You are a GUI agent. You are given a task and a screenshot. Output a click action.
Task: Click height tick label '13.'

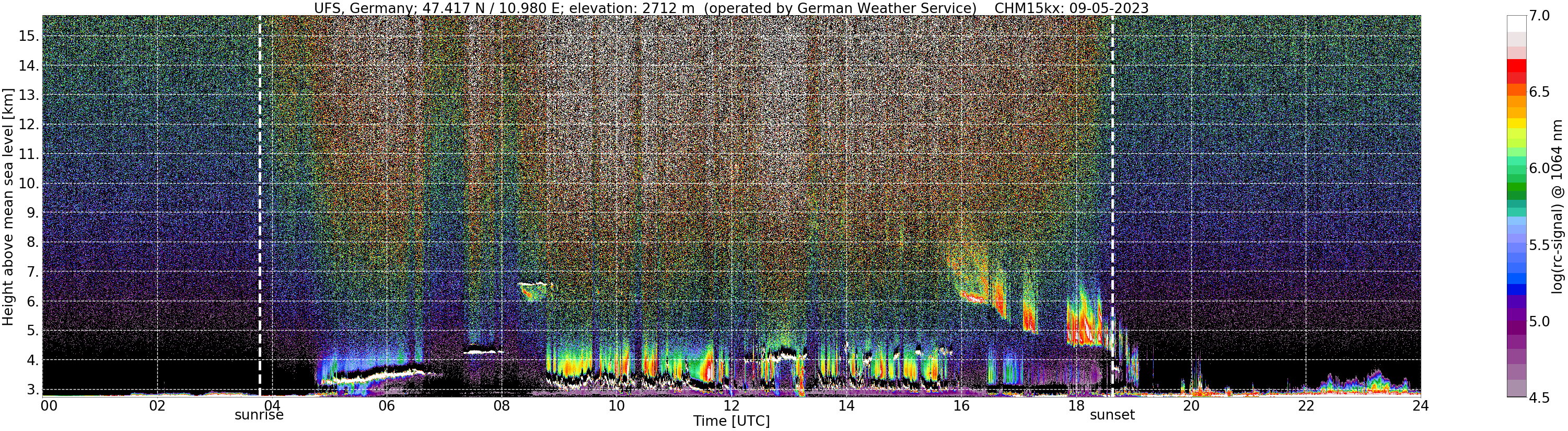[x=29, y=95]
